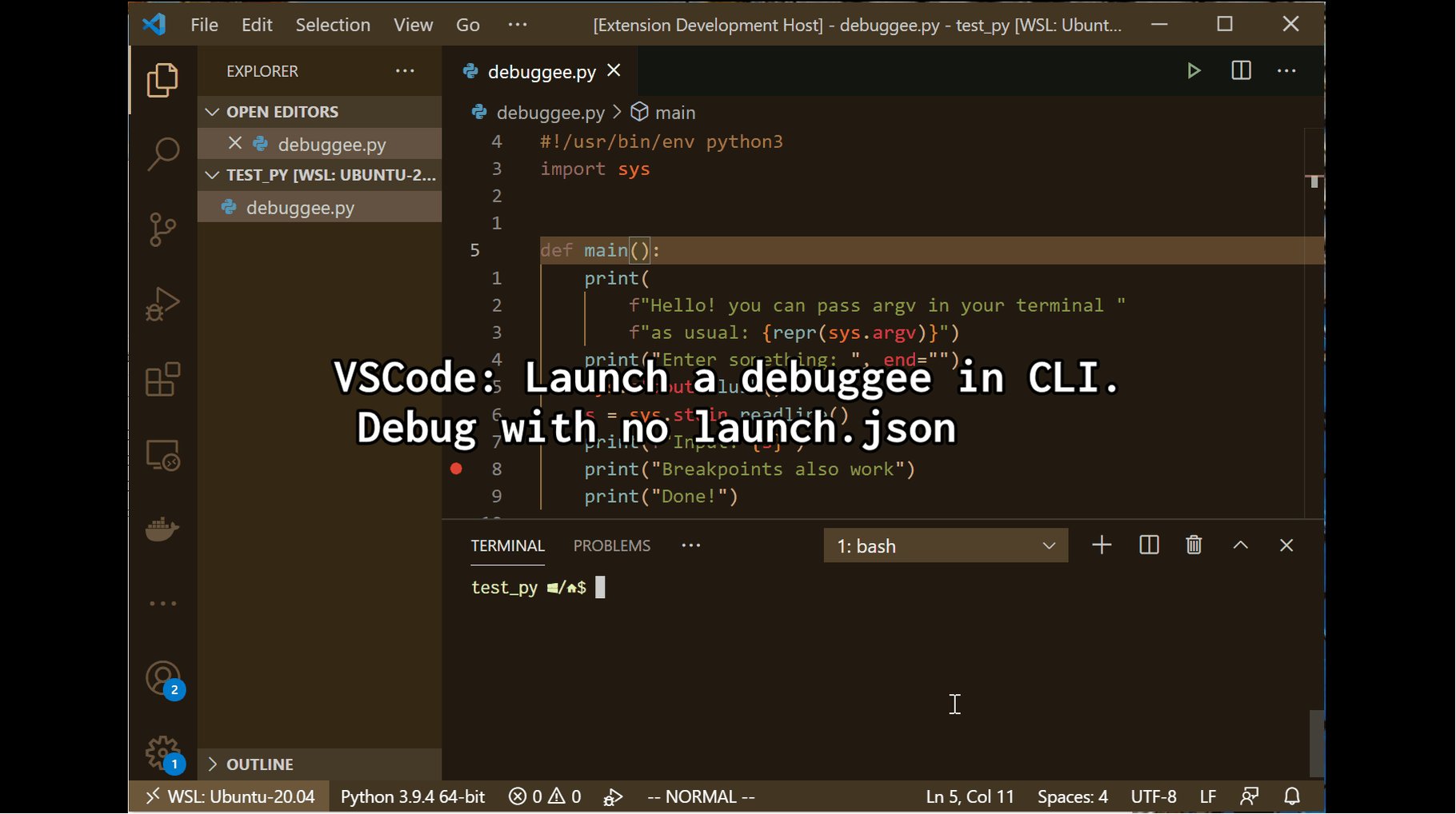
Task: Open the terminal selector 1: bash dropdown
Action: pyautogui.click(x=946, y=545)
